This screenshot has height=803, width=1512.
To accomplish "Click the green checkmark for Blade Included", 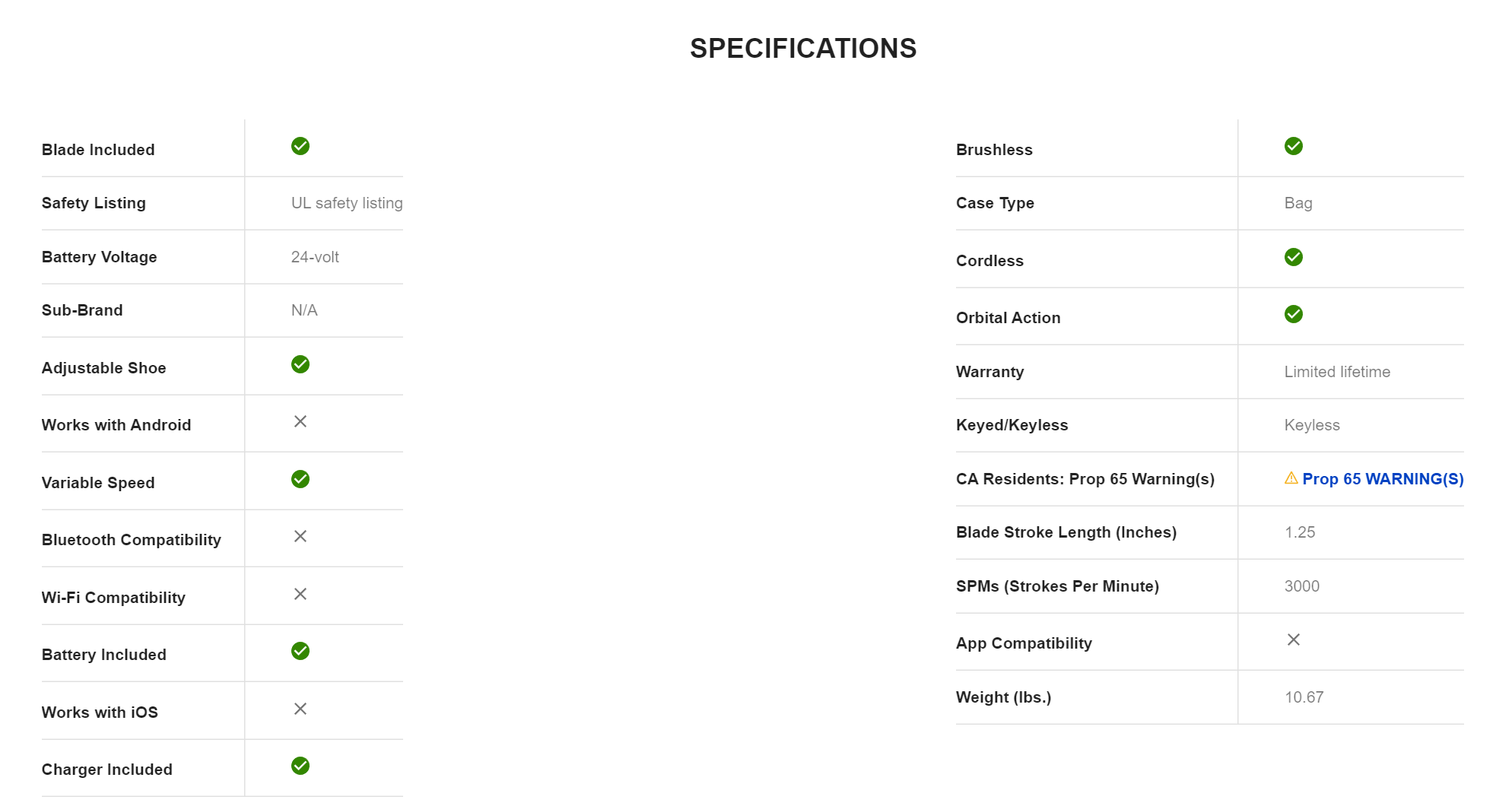I will tap(300, 146).
